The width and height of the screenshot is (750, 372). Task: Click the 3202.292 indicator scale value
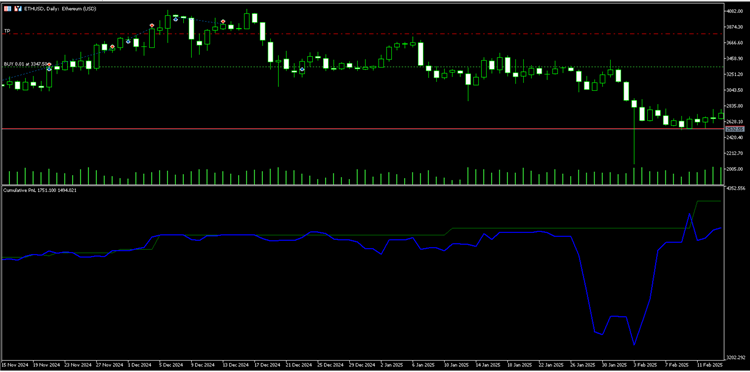point(736,357)
